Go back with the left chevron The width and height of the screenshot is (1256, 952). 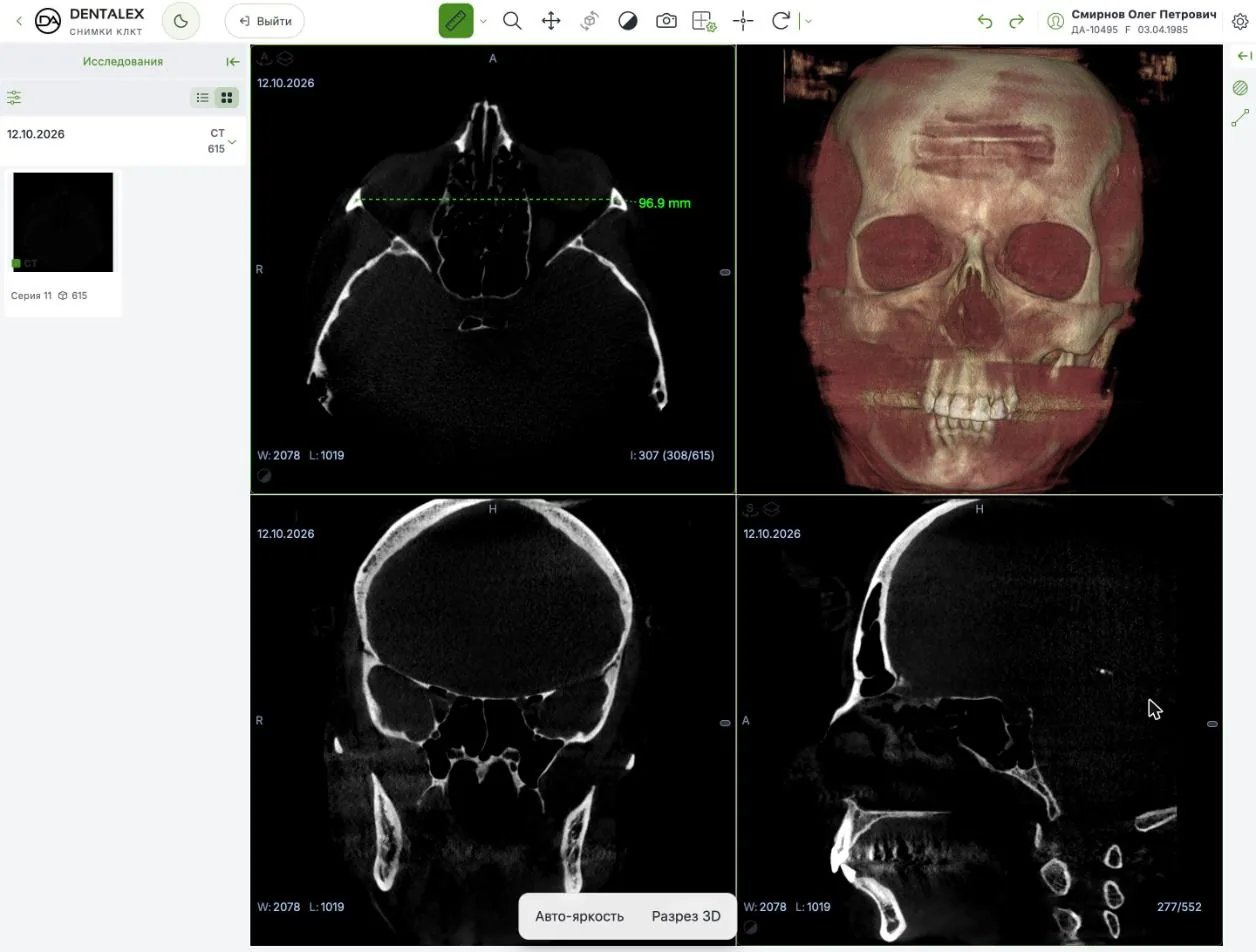point(18,21)
